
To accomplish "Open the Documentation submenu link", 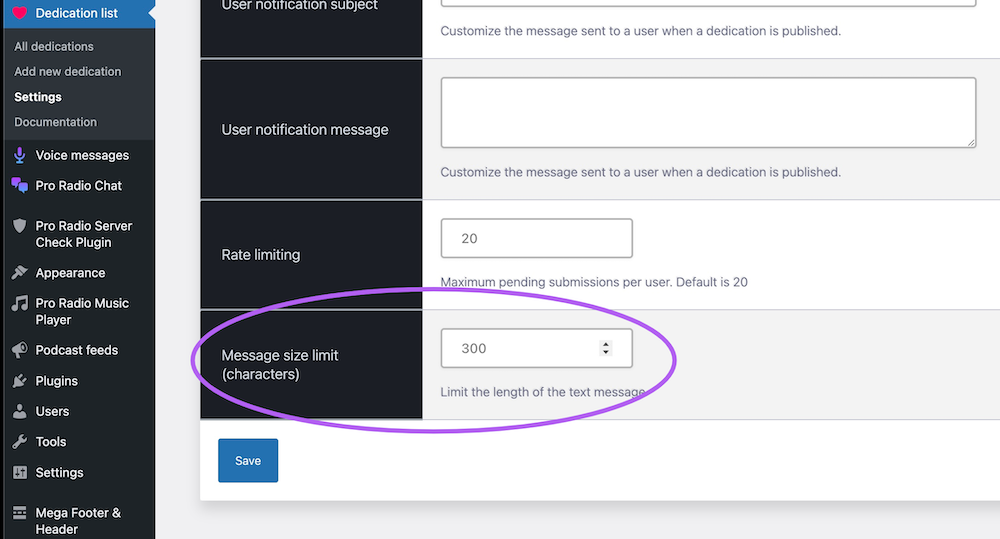I will click(x=56, y=122).
